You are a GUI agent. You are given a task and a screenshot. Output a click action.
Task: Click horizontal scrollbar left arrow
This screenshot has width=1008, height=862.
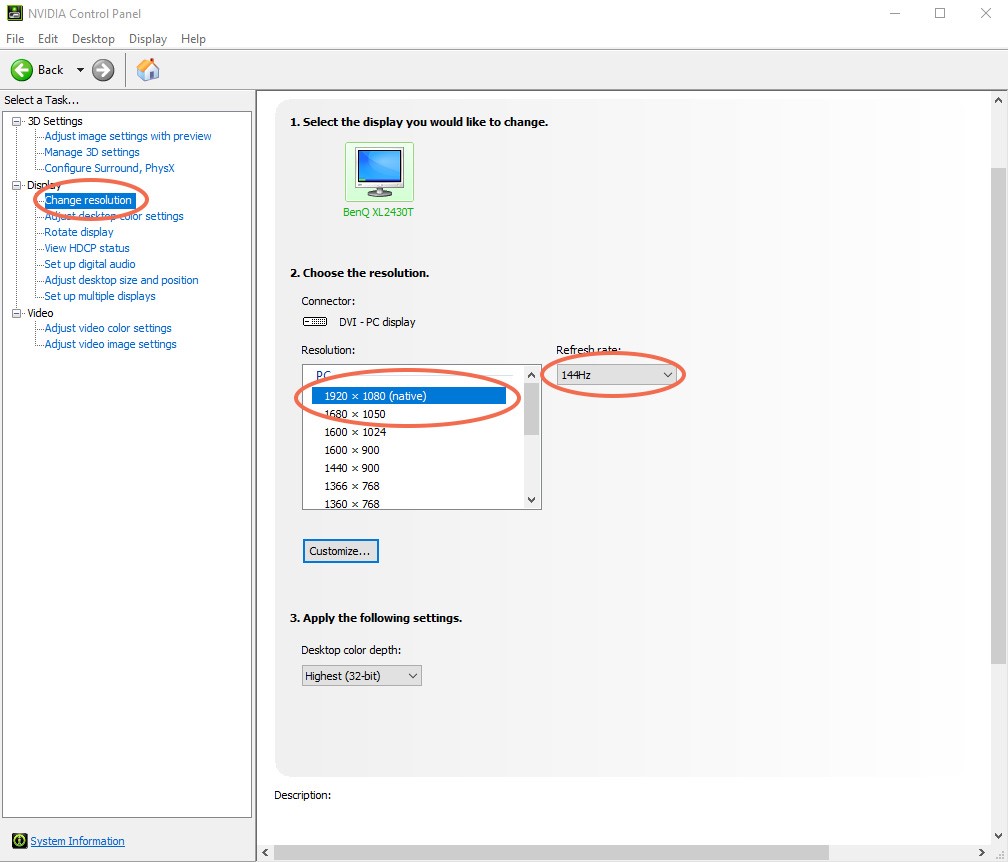[266, 852]
